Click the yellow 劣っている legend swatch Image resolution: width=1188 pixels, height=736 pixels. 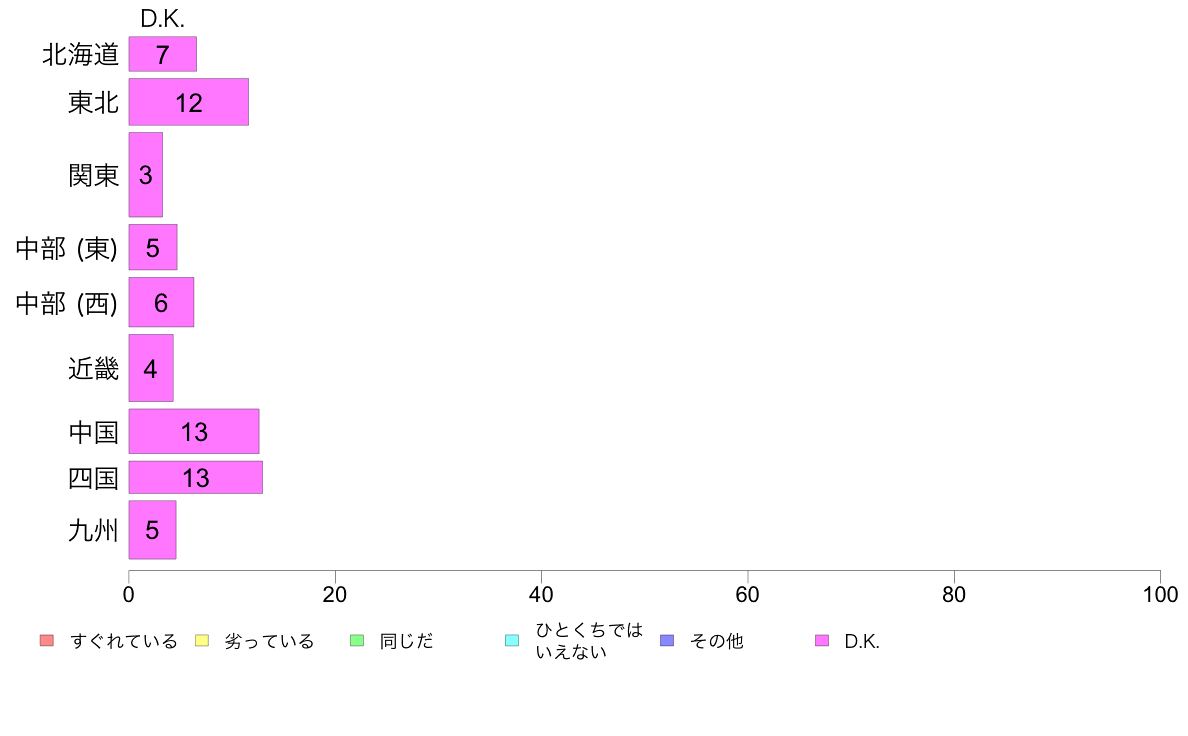tap(202, 640)
